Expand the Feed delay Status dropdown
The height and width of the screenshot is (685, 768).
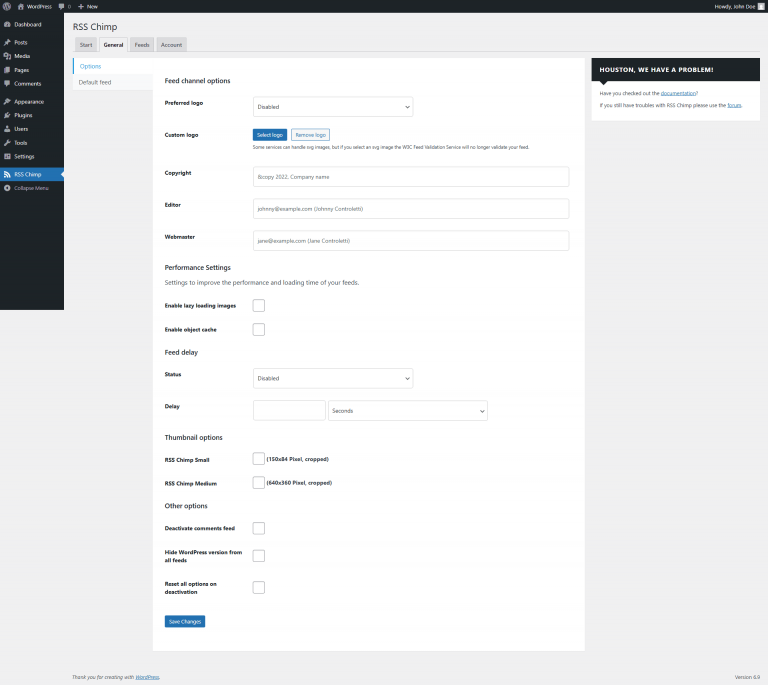coord(332,379)
